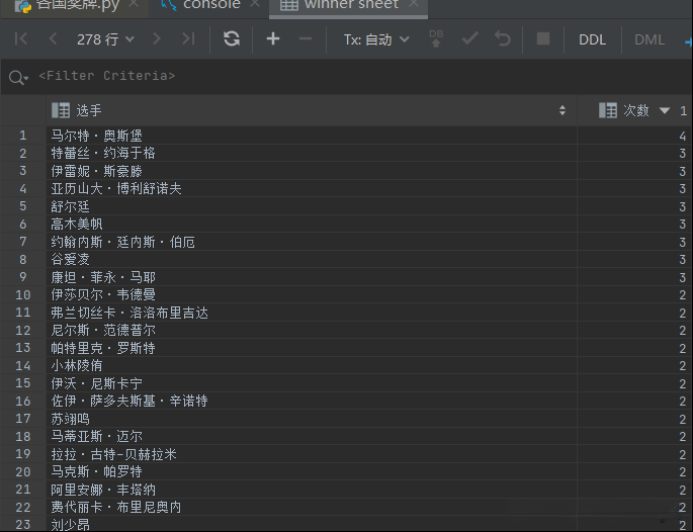Click the 次数 column table icon
The height and width of the screenshot is (532, 693).
(x=608, y=110)
